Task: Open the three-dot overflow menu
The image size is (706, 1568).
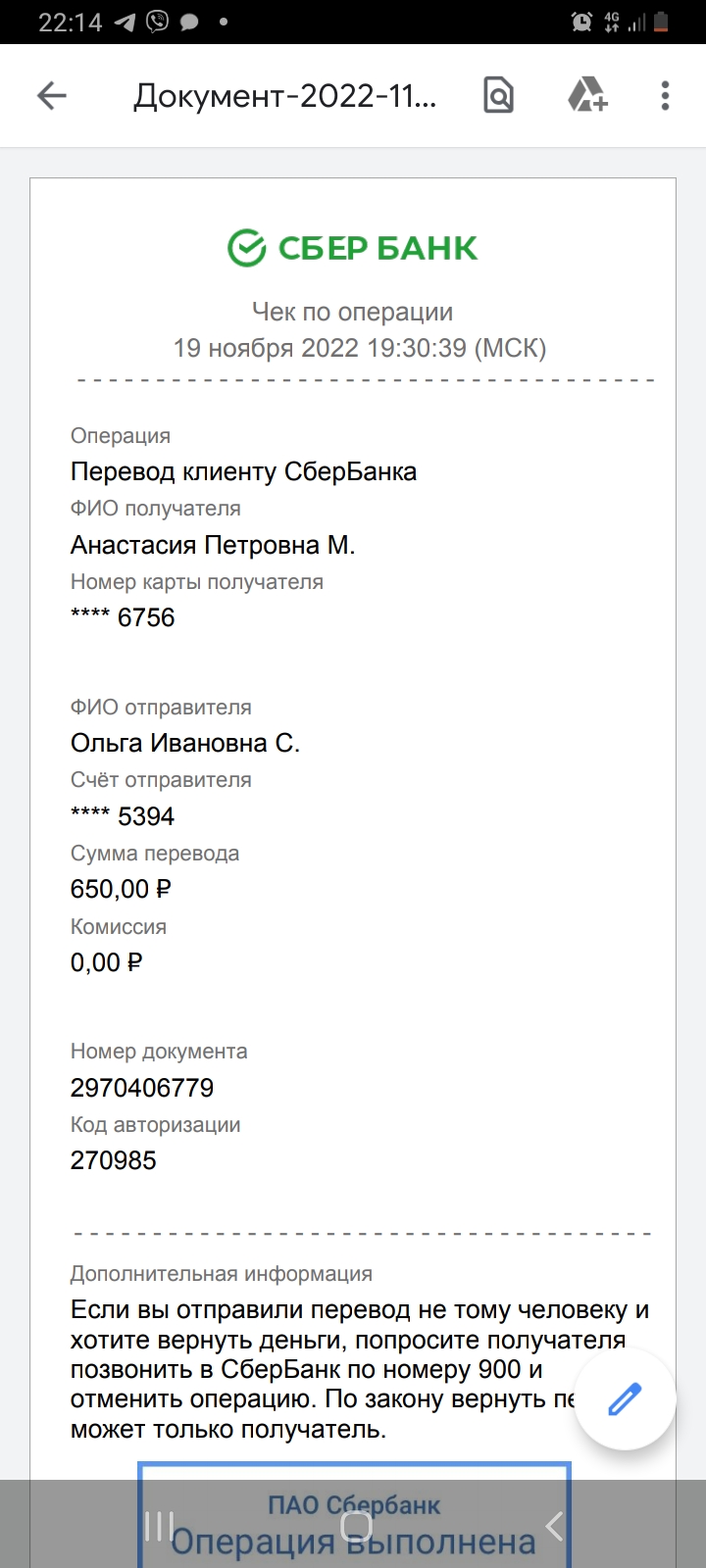Action: click(665, 95)
